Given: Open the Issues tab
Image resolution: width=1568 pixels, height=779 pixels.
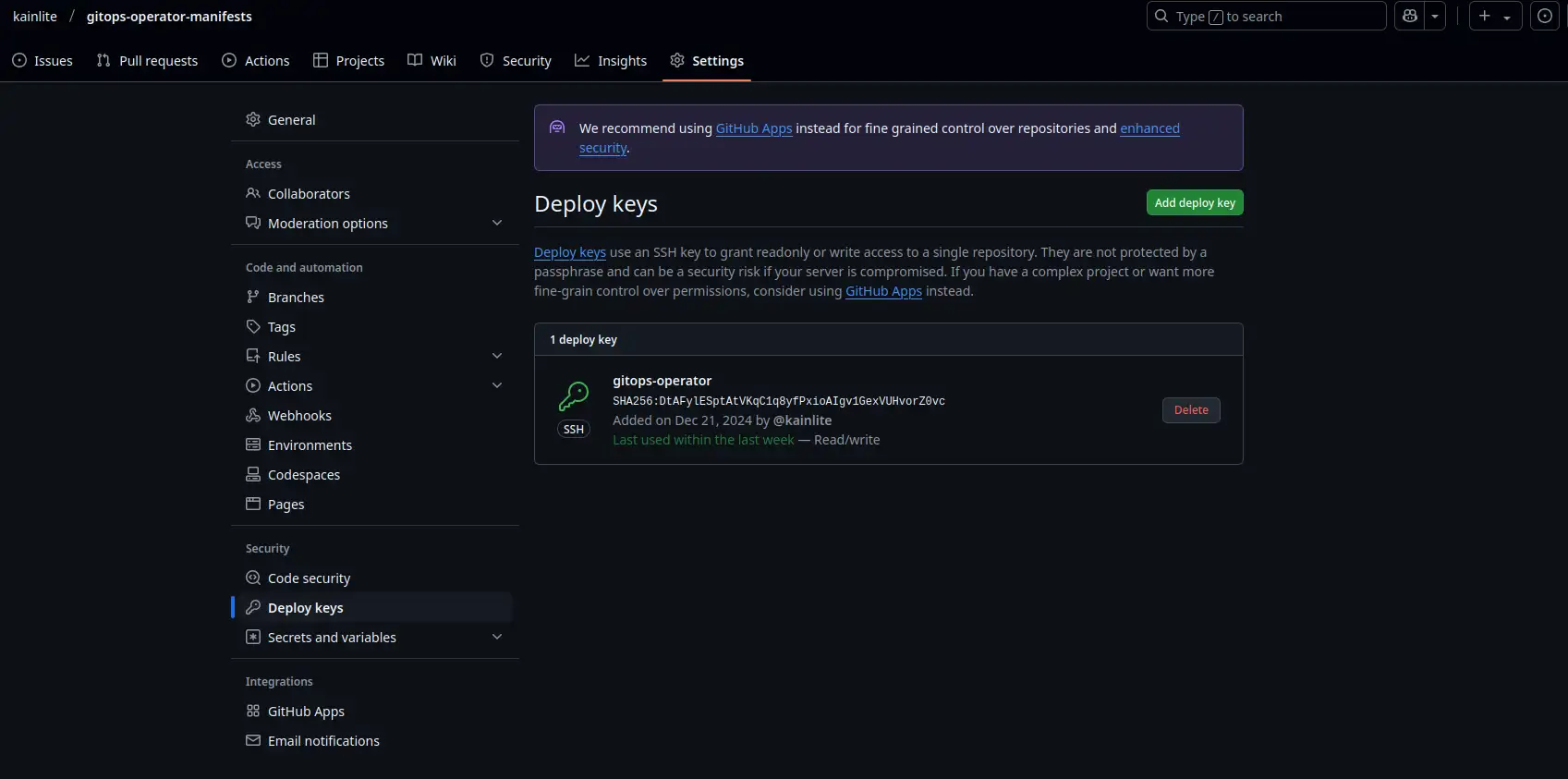Looking at the screenshot, I should pos(43,61).
